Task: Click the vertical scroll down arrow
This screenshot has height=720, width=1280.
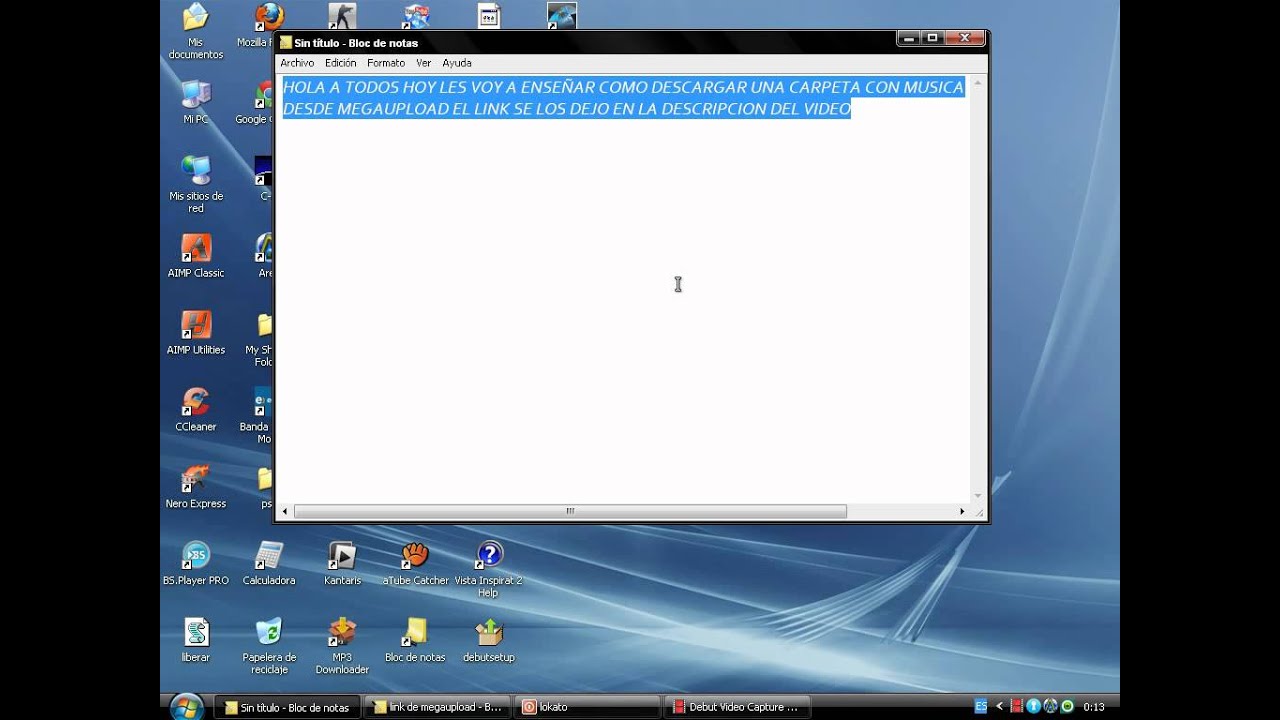Action: (x=978, y=496)
